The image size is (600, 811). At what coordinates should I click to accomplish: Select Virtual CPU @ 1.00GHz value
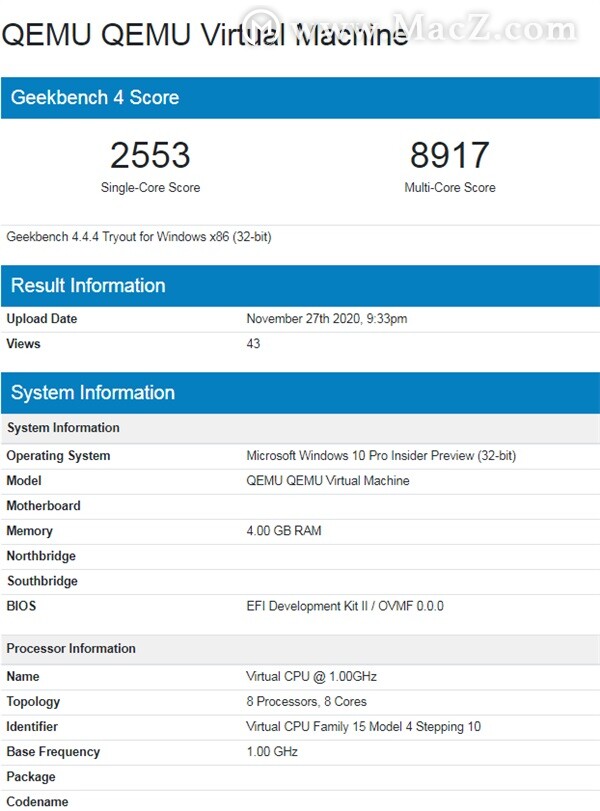click(x=311, y=677)
